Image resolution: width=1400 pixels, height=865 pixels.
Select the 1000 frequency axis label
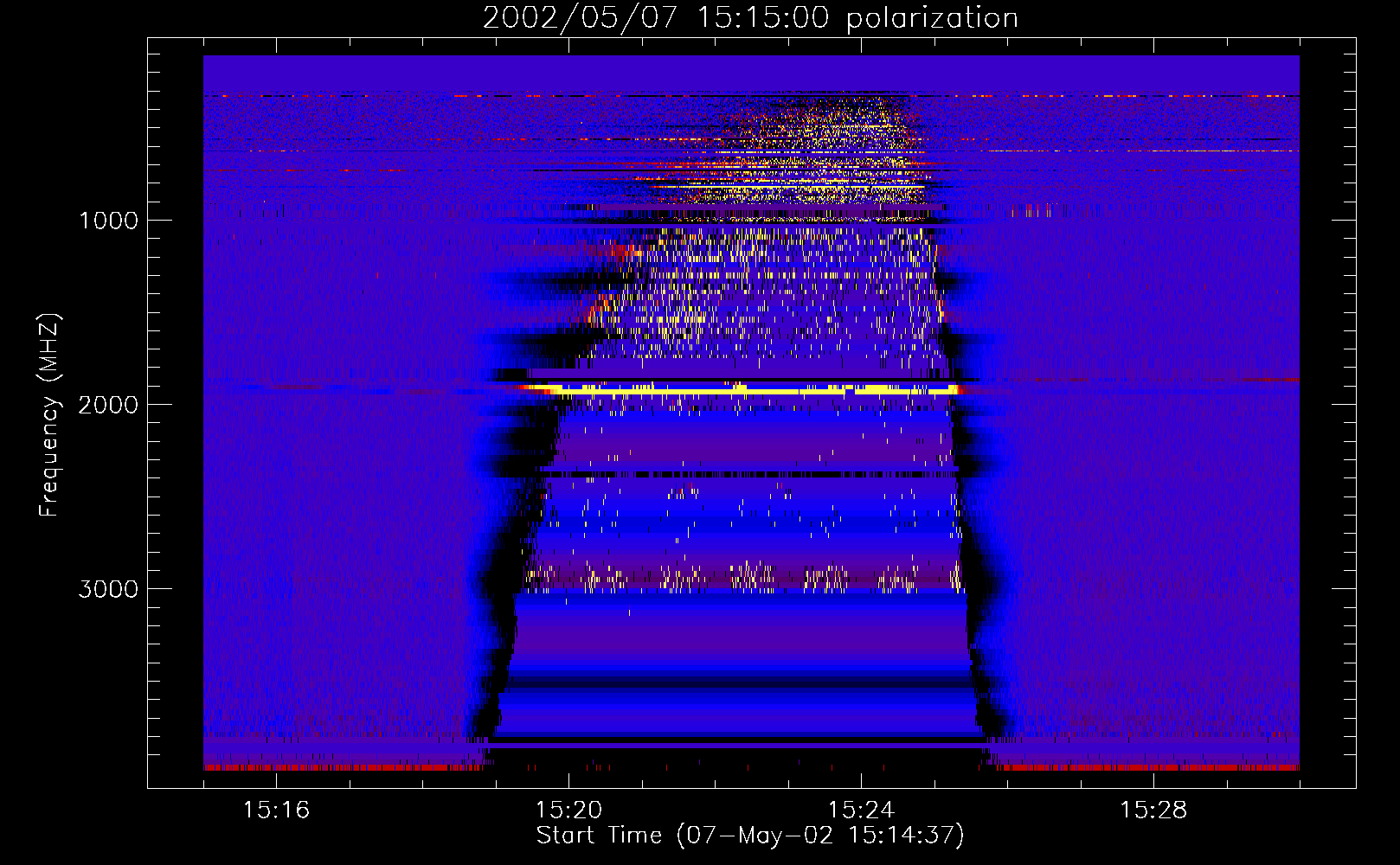tap(108, 221)
